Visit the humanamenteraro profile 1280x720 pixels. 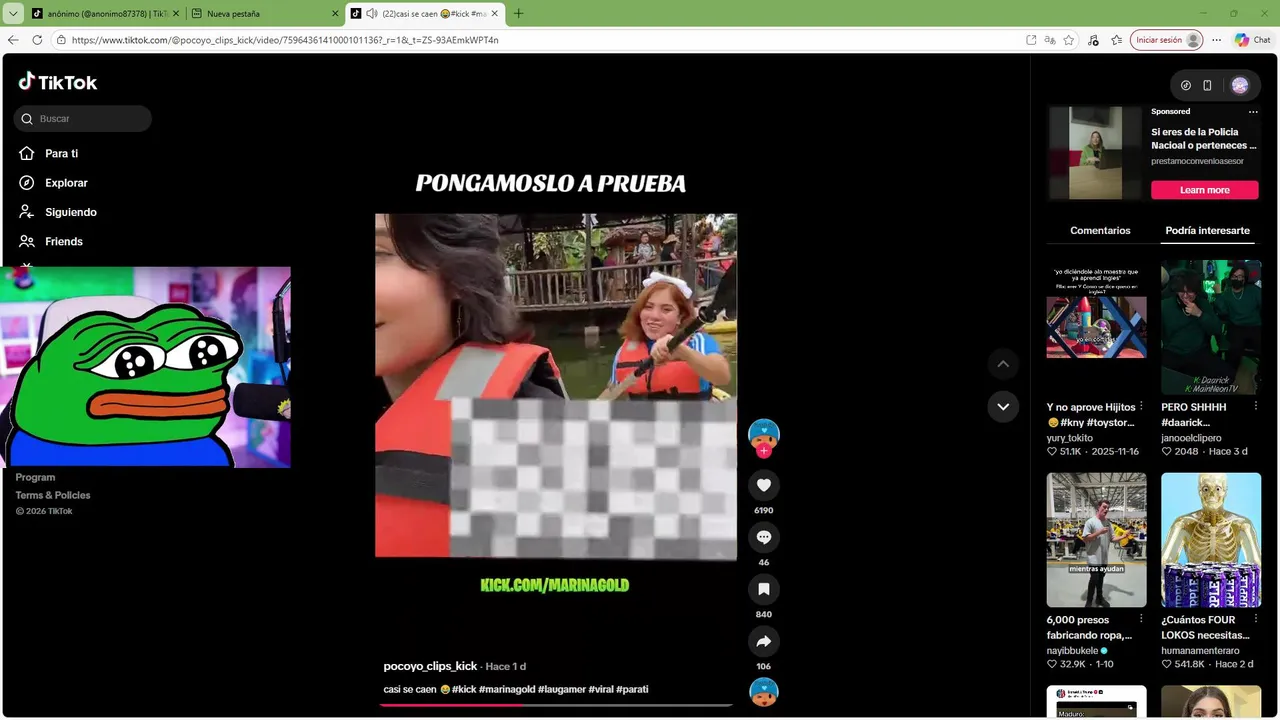1200,650
